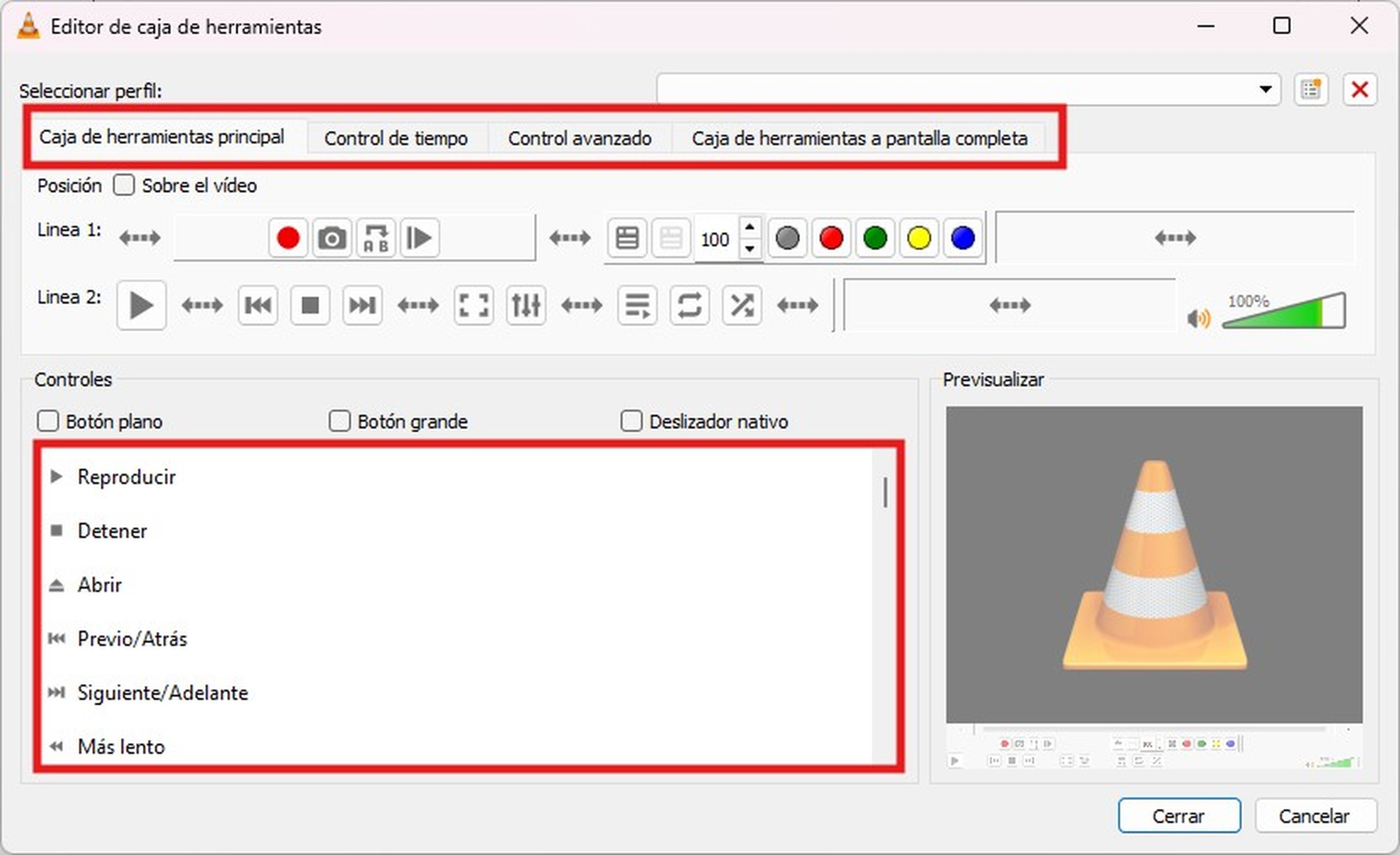Click the VLC cone icon in title bar
The width and height of the screenshot is (1400, 855).
tap(28, 26)
